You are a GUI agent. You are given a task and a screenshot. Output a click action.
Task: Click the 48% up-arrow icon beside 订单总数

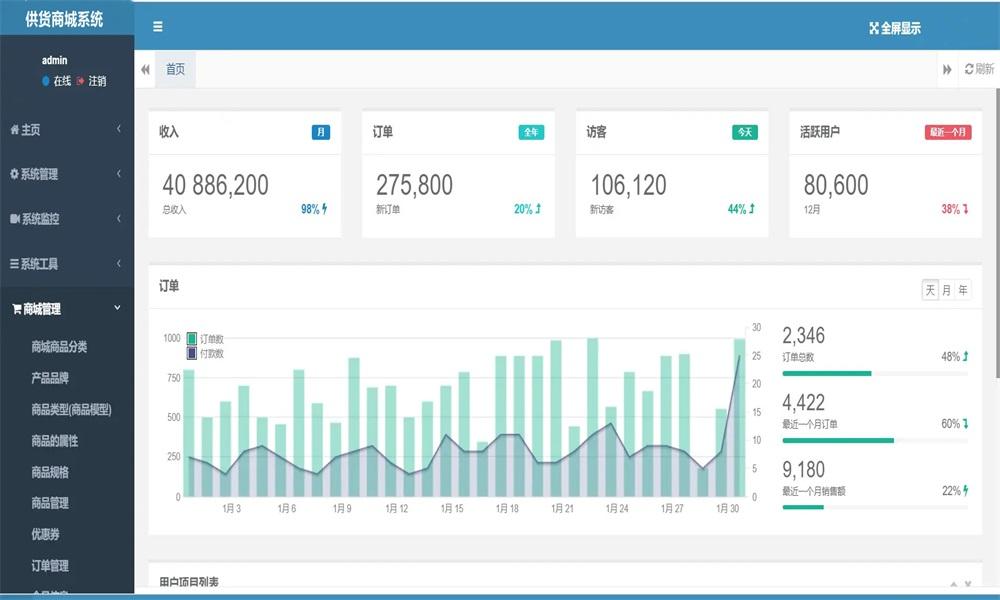966,356
